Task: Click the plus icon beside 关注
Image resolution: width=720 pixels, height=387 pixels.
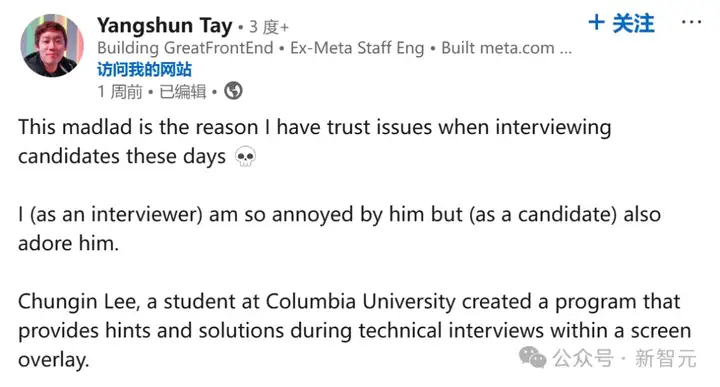Action: 596,22
